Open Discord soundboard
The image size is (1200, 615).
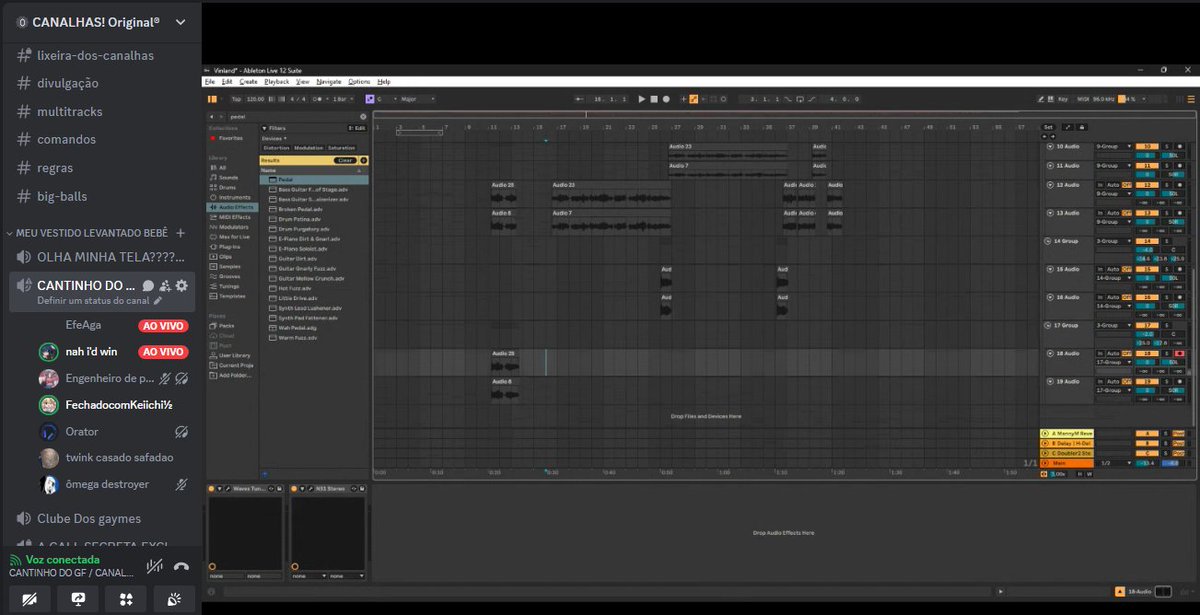pyautogui.click(x=174, y=598)
